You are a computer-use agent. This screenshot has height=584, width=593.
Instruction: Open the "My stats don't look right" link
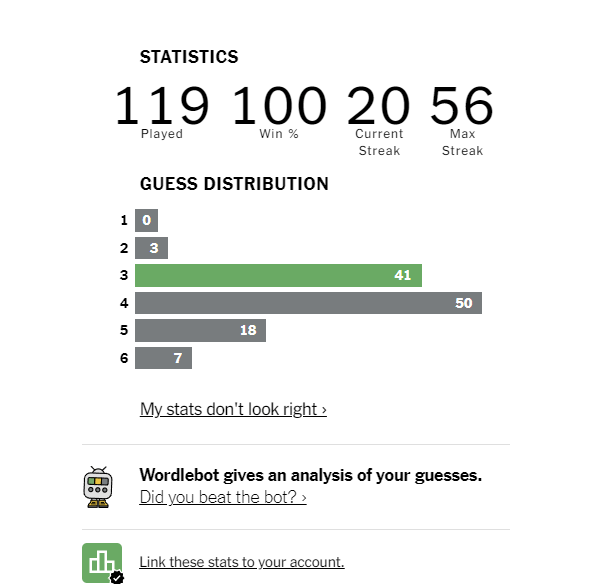click(x=233, y=409)
